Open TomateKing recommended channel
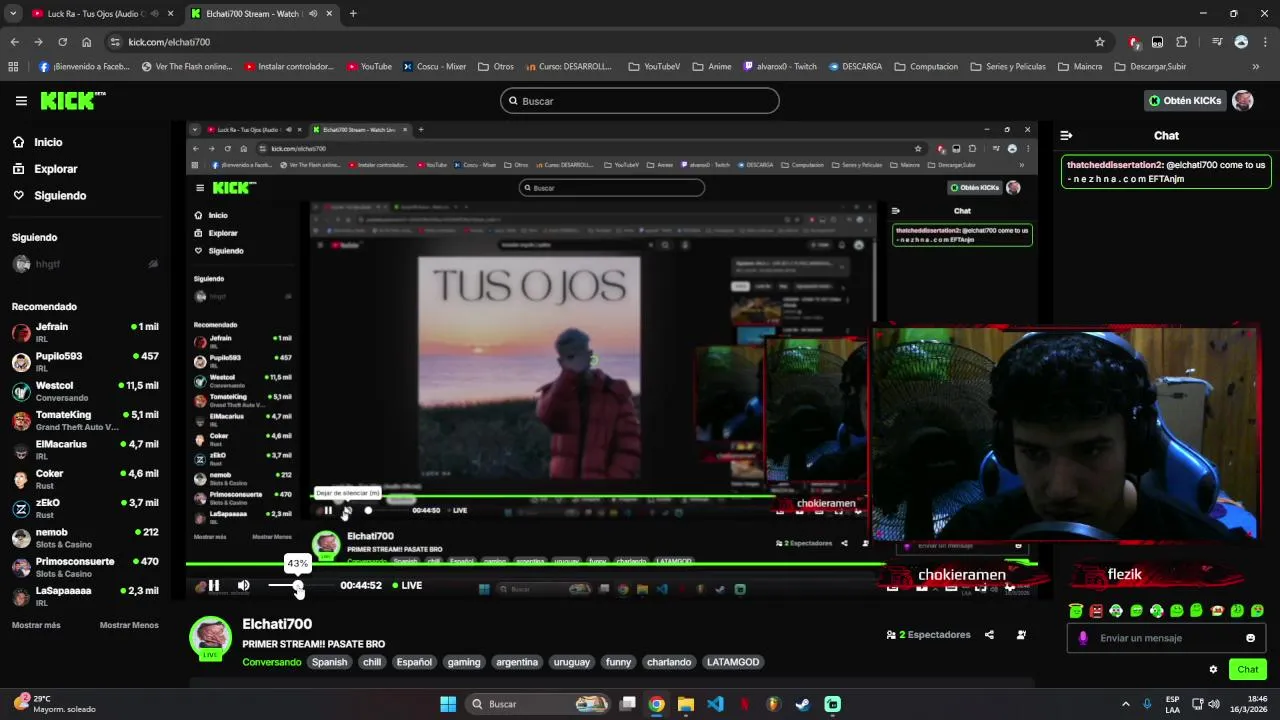1280x720 pixels. click(85, 420)
